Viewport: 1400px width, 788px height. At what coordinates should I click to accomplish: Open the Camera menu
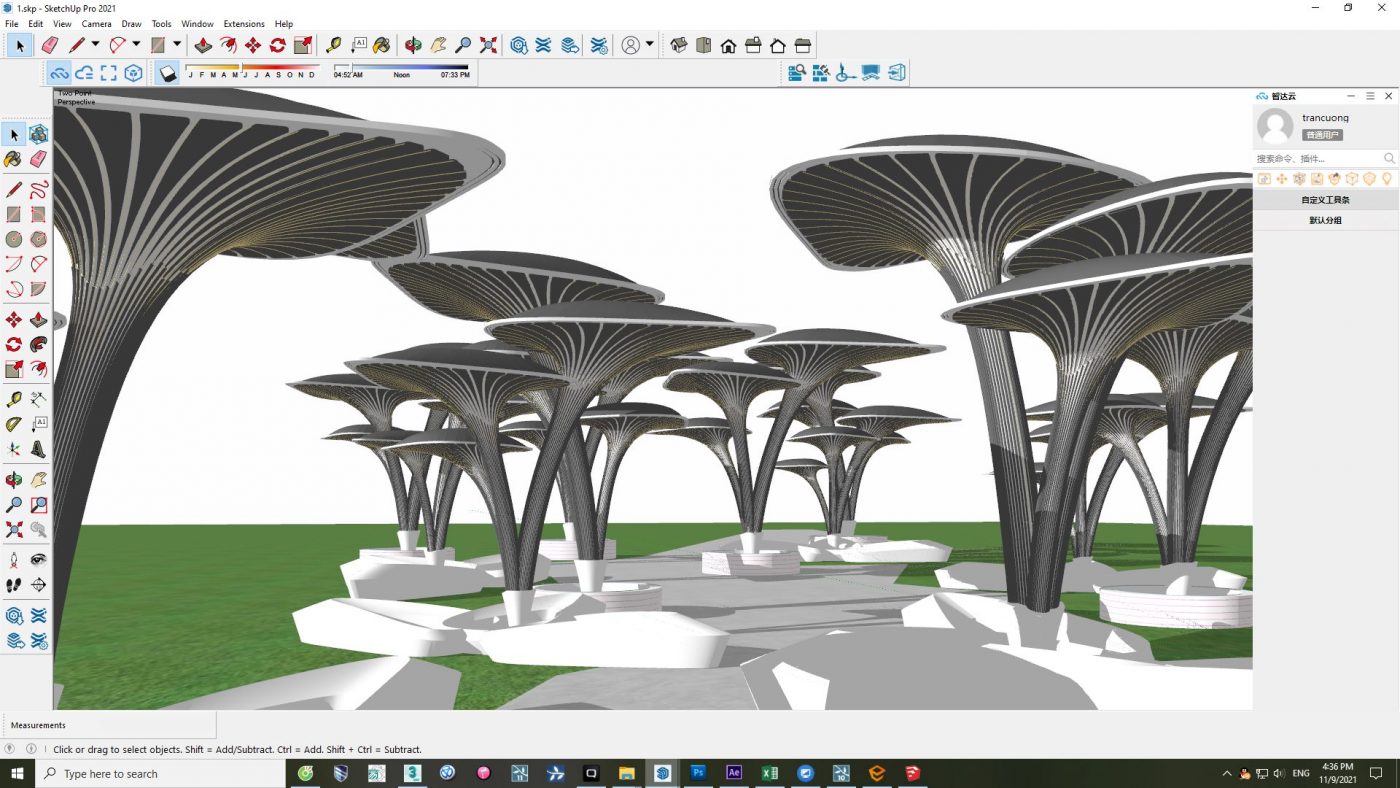pos(96,23)
